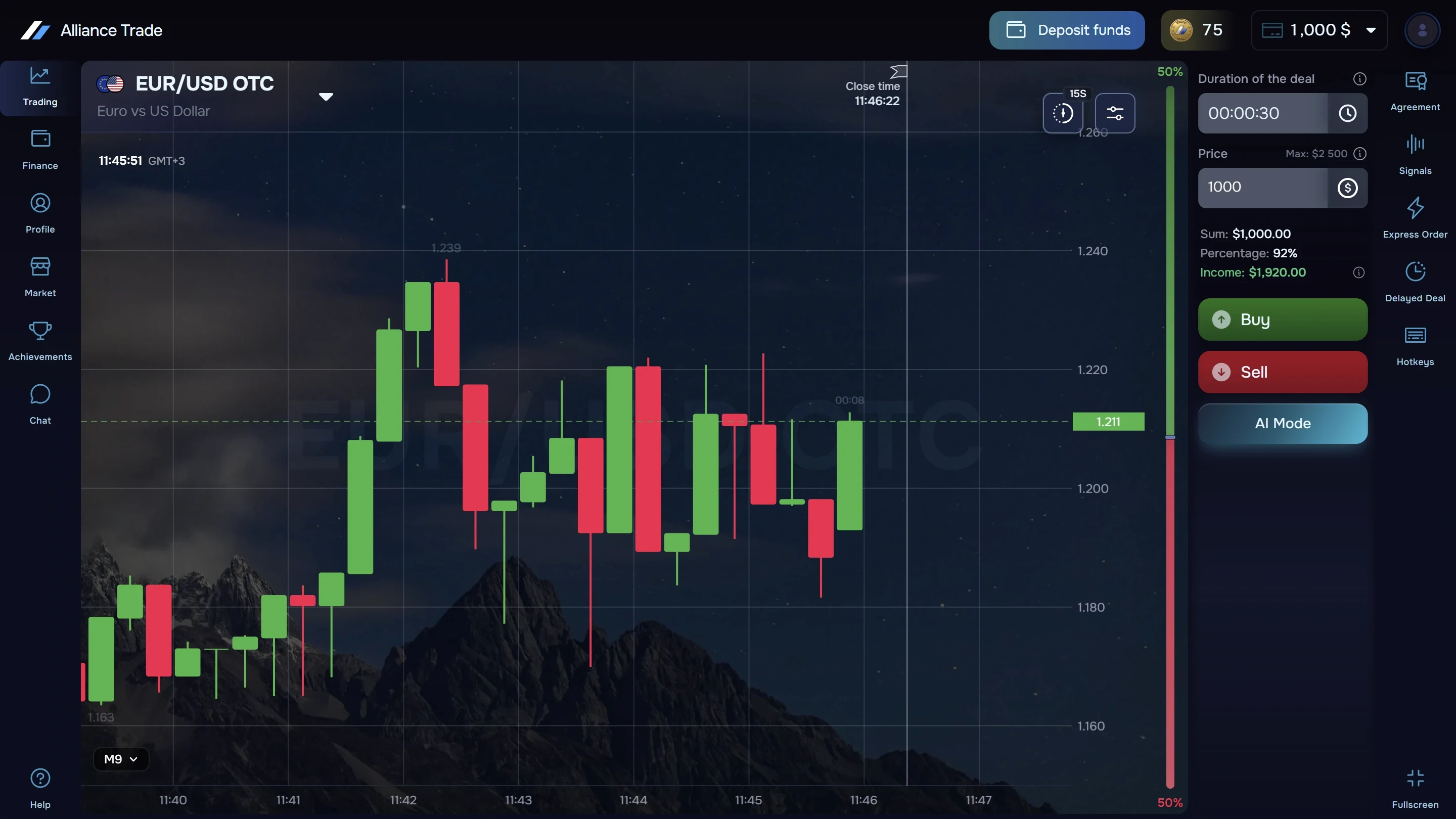Click the red Sell button
Viewport: 1456px width, 819px height.
coord(1283,372)
